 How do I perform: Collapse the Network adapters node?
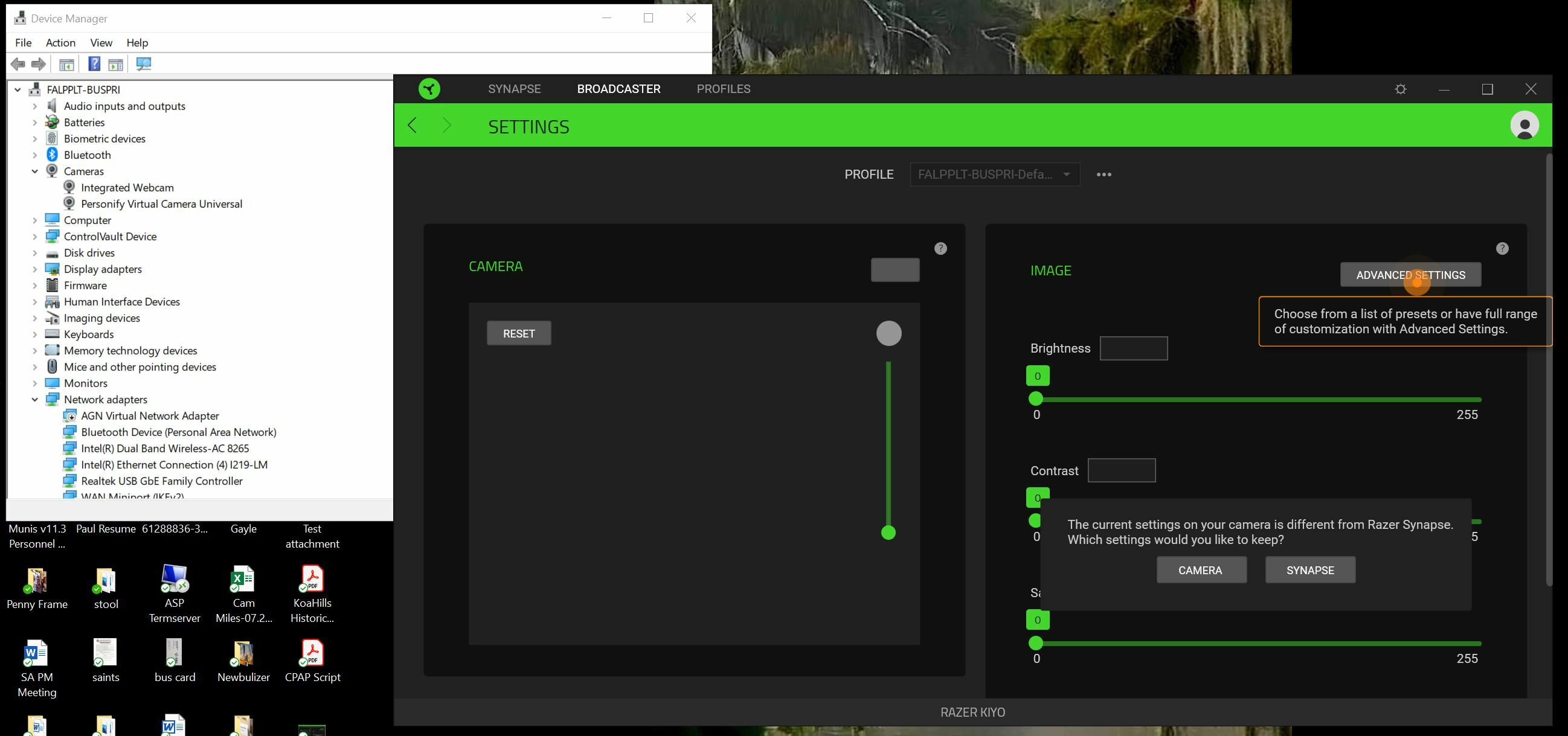pyautogui.click(x=34, y=400)
